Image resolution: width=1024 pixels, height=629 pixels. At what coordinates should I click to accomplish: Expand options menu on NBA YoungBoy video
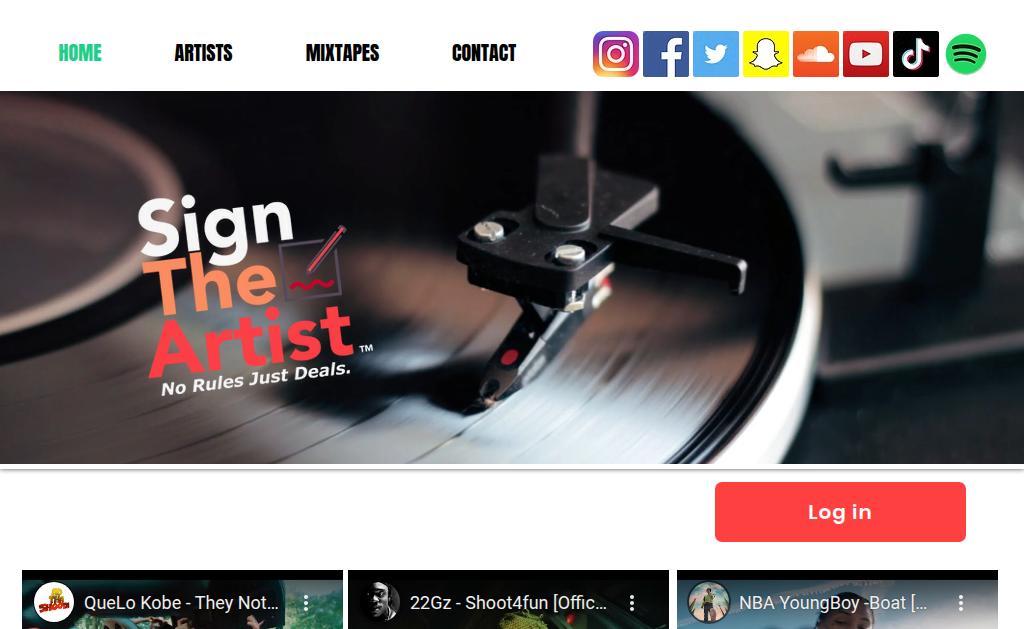click(x=961, y=603)
